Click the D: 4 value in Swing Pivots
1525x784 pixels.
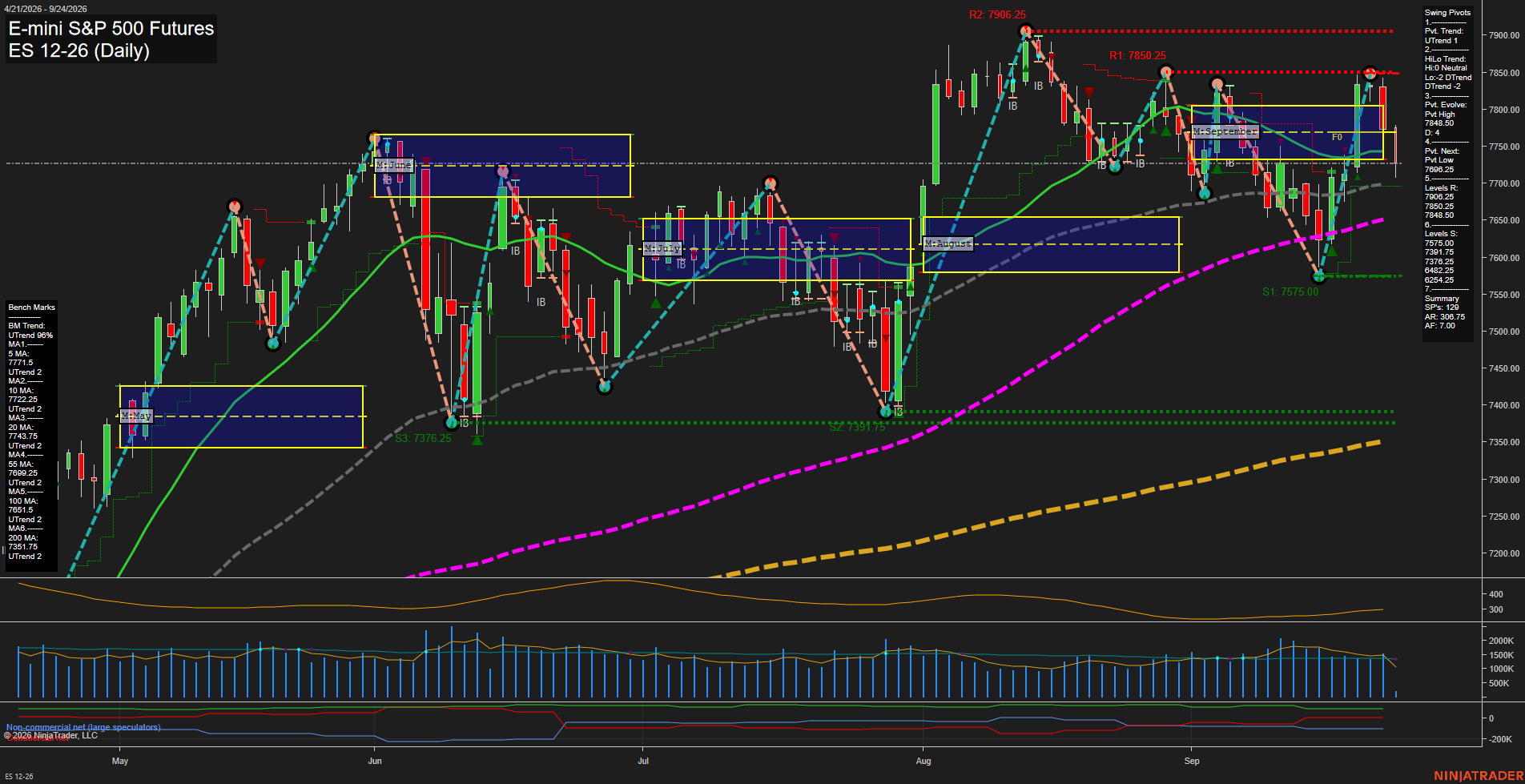click(x=1432, y=133)
